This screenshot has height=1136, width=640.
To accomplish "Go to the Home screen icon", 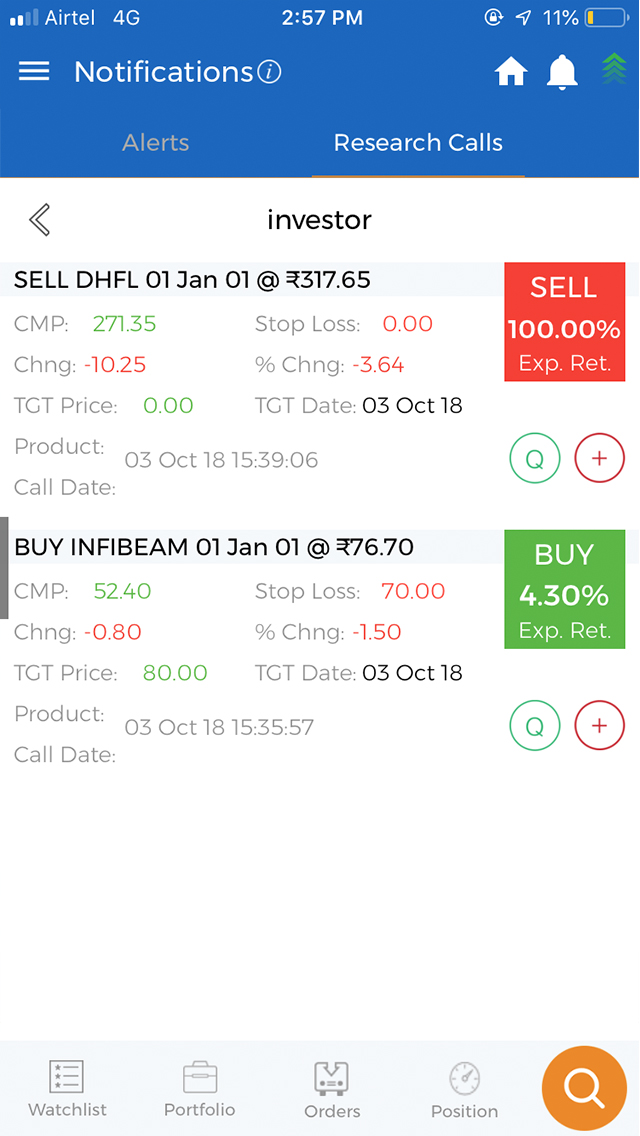I will point(511,72).
